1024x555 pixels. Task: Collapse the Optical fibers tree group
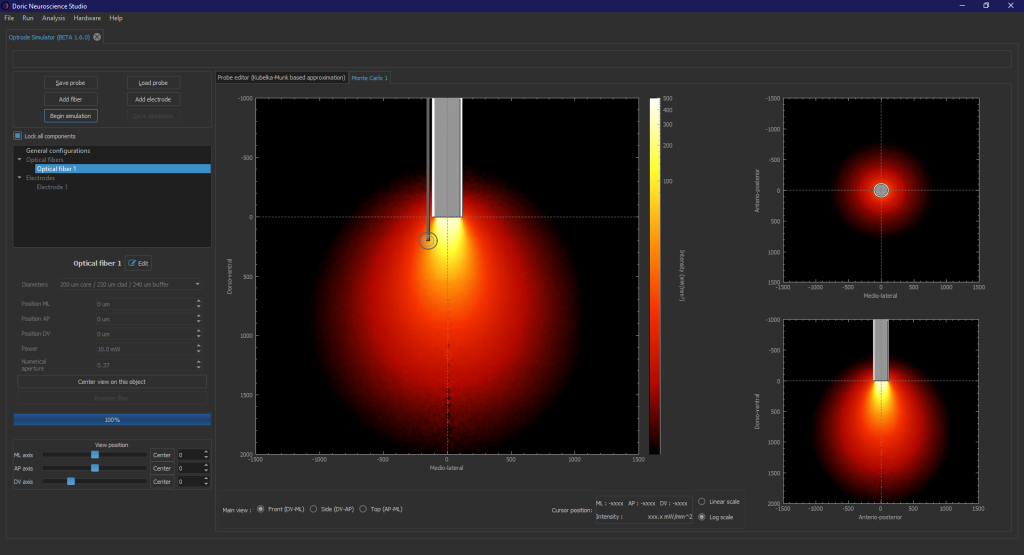click(x=19, y=160)
